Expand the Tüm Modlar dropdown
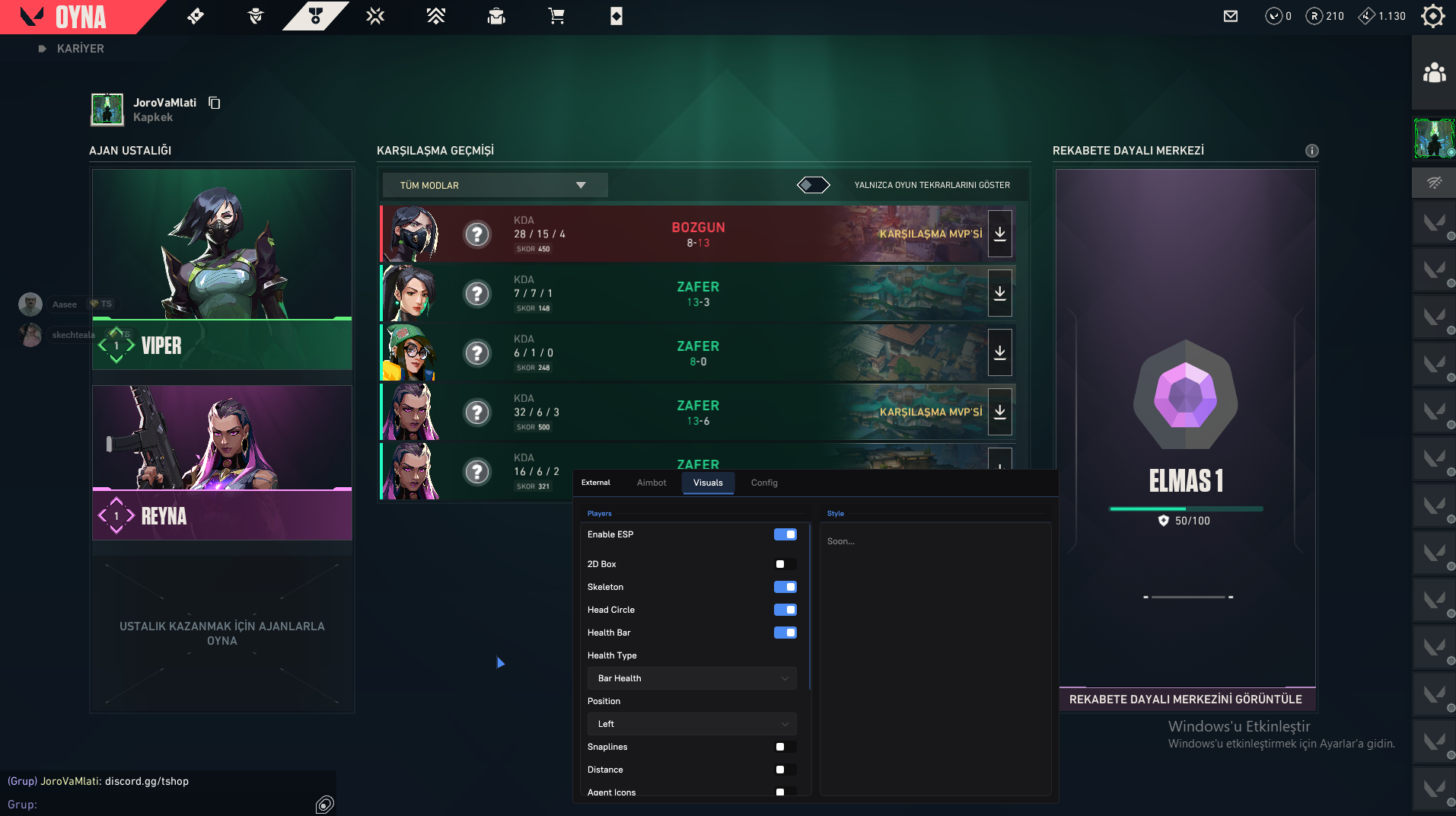The width and height of the screenshot is (1456, 816). point(495,185)
